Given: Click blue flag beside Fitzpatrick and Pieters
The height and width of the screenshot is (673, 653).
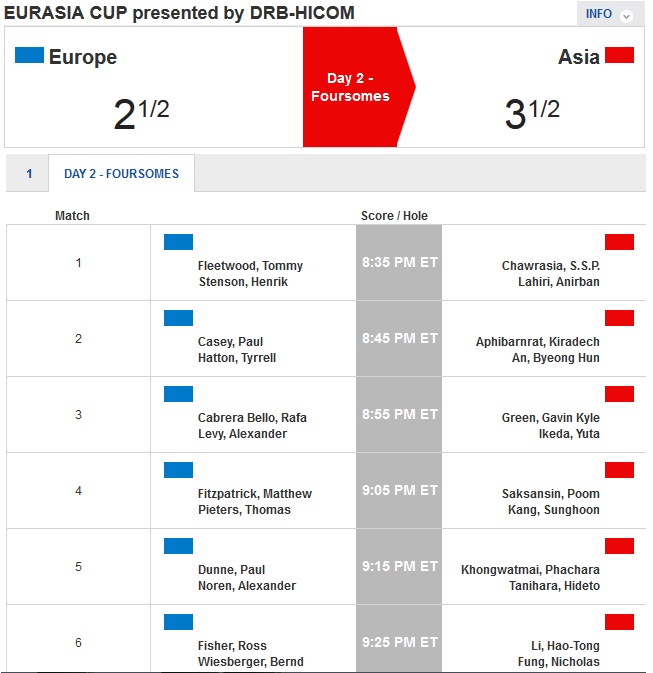Looking at the screenshot, I should pyautogui.click(x=178, y=470).
